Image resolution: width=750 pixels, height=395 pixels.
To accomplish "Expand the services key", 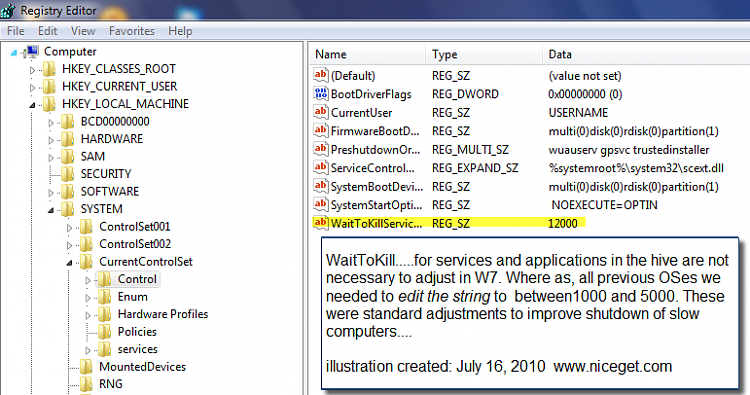I will [x=88, y=351].
